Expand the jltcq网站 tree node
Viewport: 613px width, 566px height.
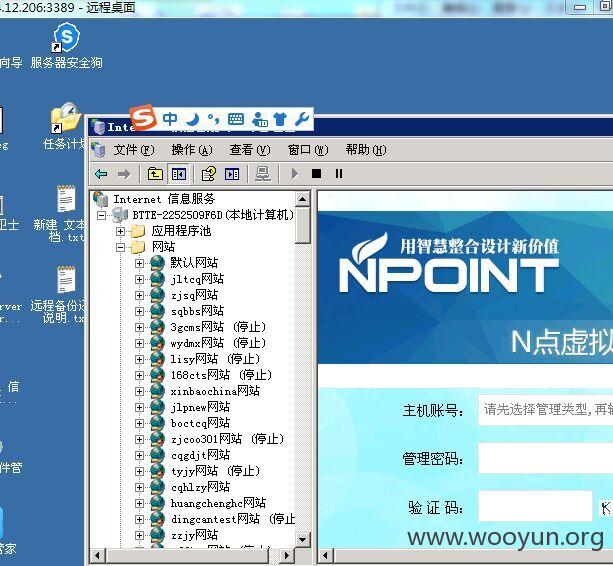(139, 279)
